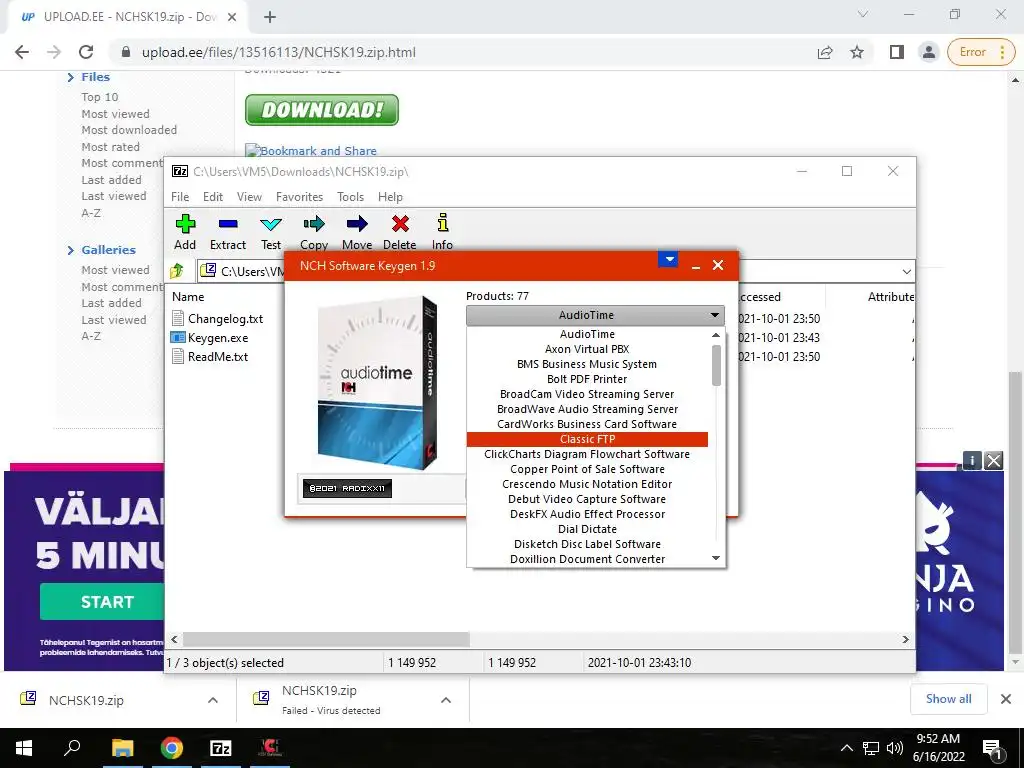Click the Add toolbar icon in 7-Zip
This screenshot has width=1024, height=768.
(x=185, y=224)
